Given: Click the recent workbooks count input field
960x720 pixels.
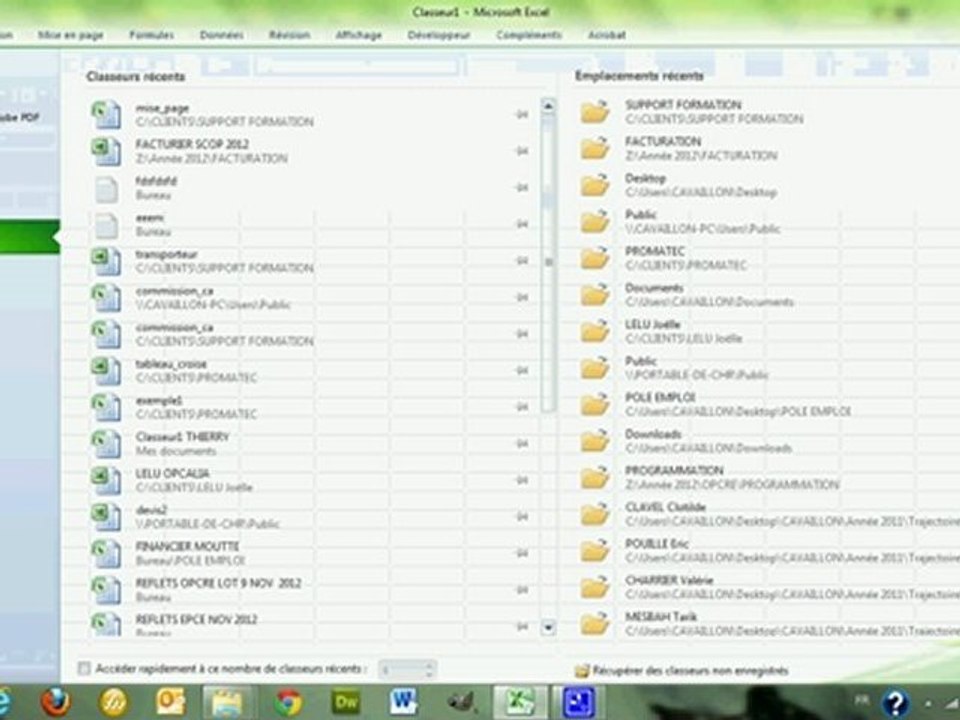Looking at the screenshot, I should pos(401,670).
